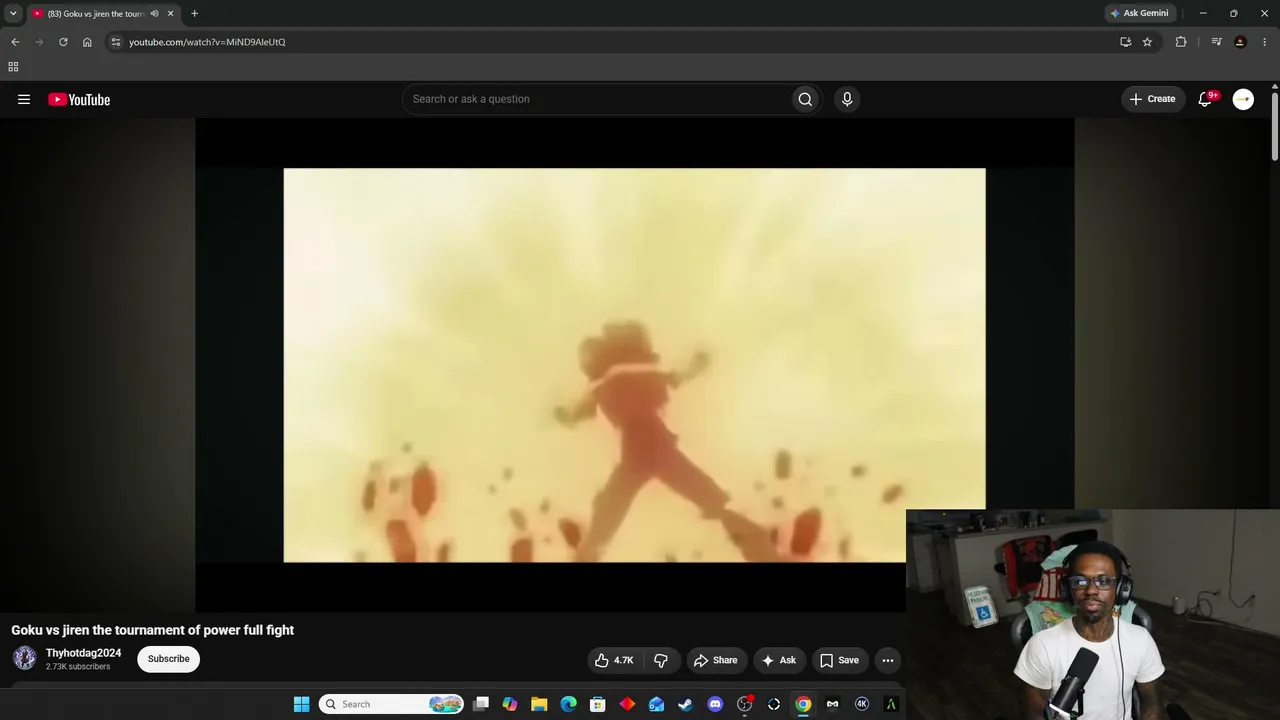Screen dimensions: 1280x720
Task: Click the Create button
Action: tap(1152, 99)
